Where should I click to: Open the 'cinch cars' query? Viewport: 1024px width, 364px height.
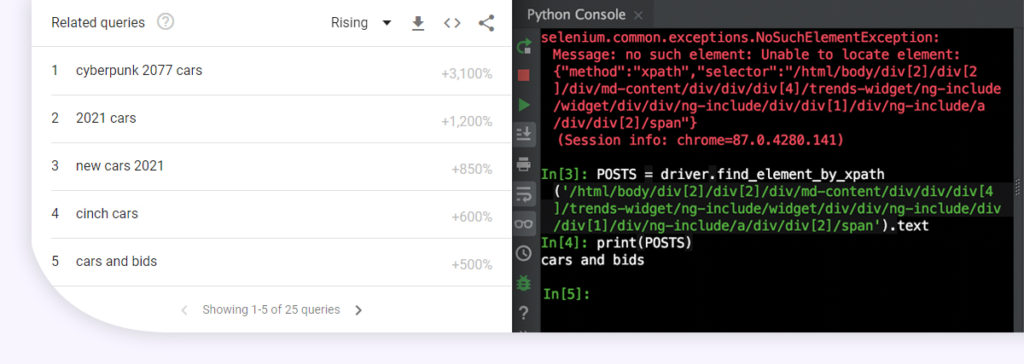[107, 214]
